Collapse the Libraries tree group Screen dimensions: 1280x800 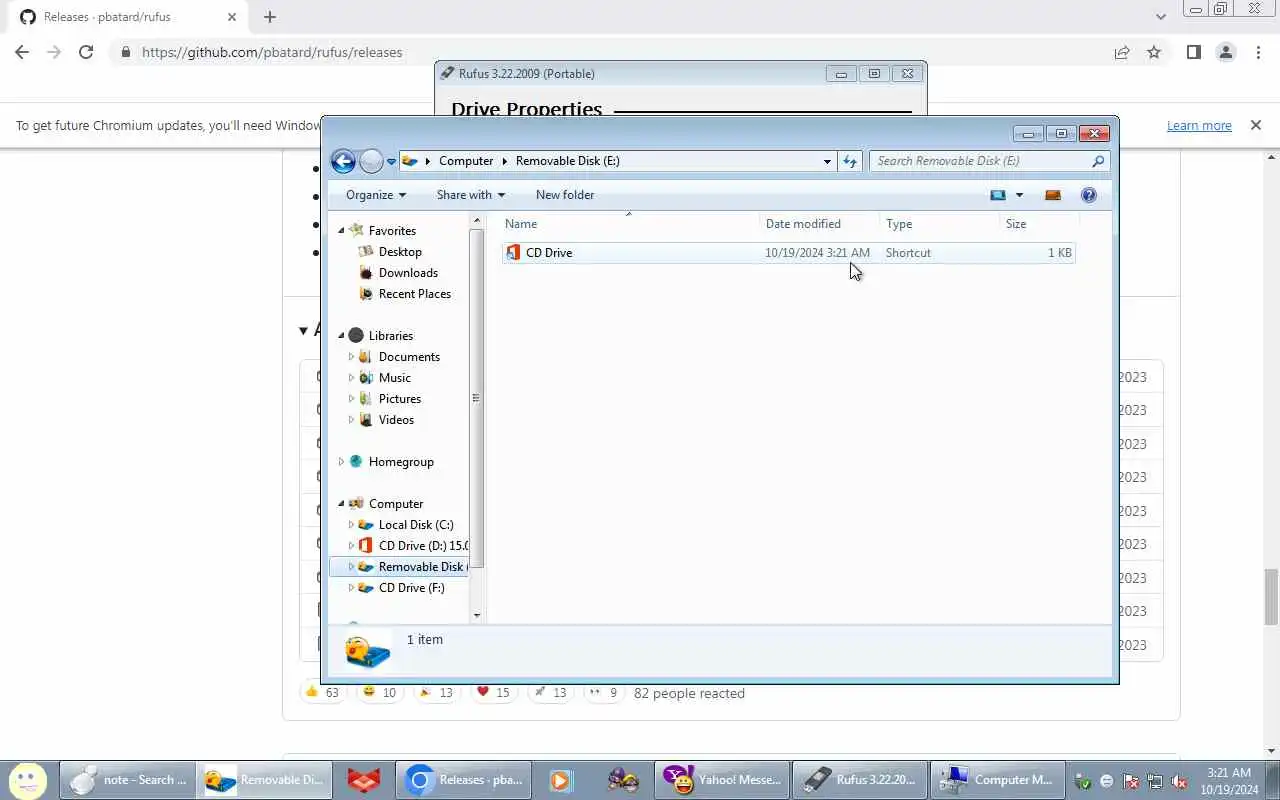341,336
